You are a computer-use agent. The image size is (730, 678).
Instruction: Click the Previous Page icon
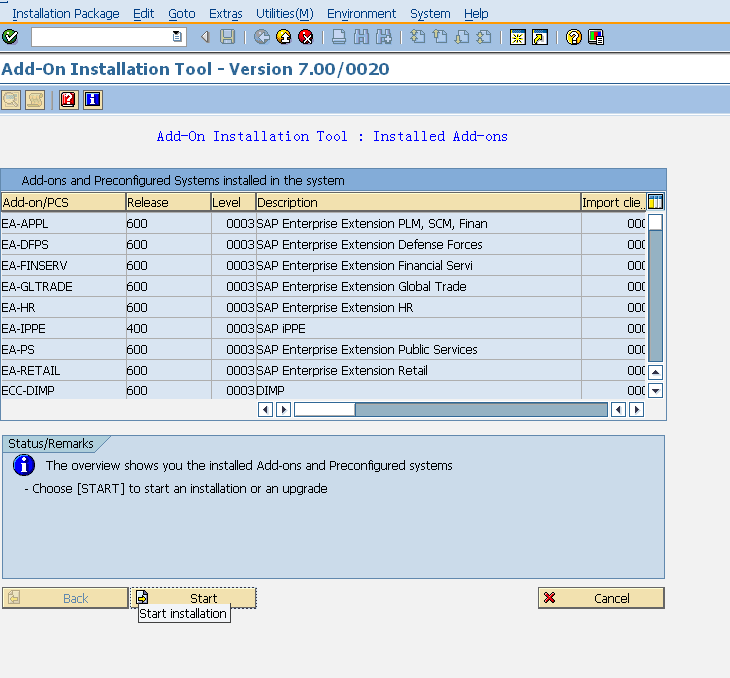[x=439, y=37]
